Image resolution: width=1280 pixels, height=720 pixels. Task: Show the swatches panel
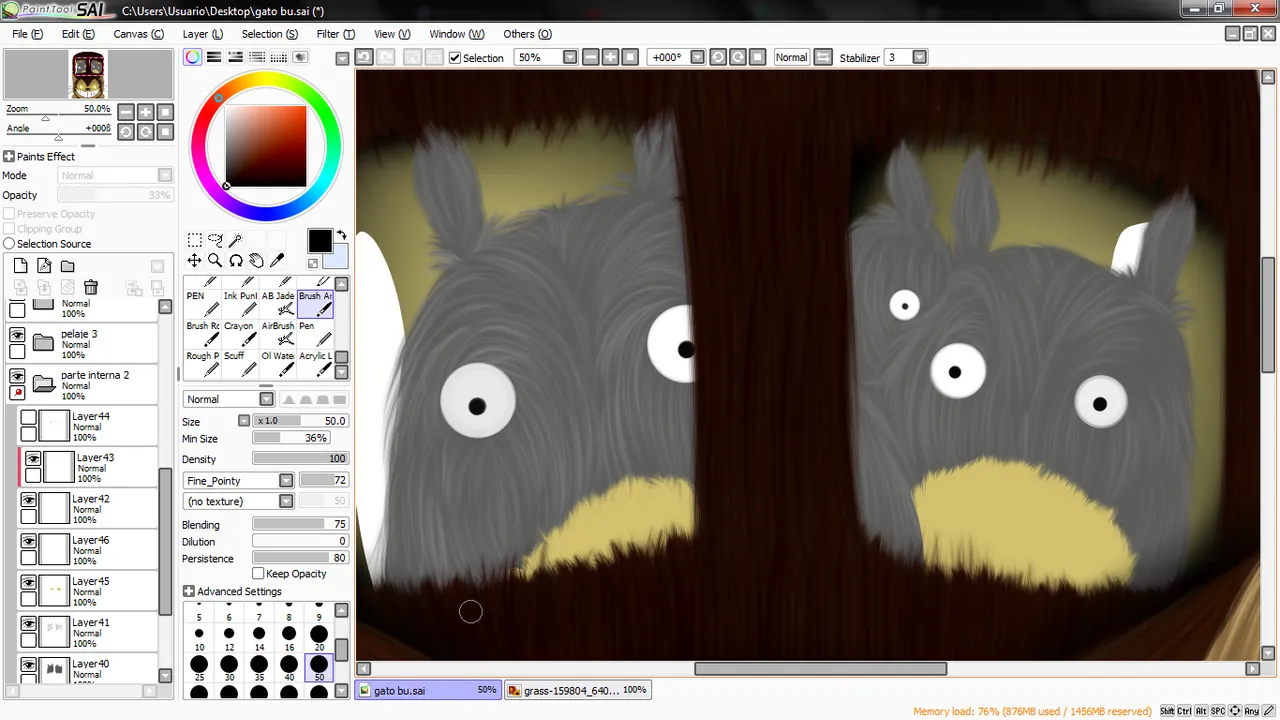click(x=279, y=57)
